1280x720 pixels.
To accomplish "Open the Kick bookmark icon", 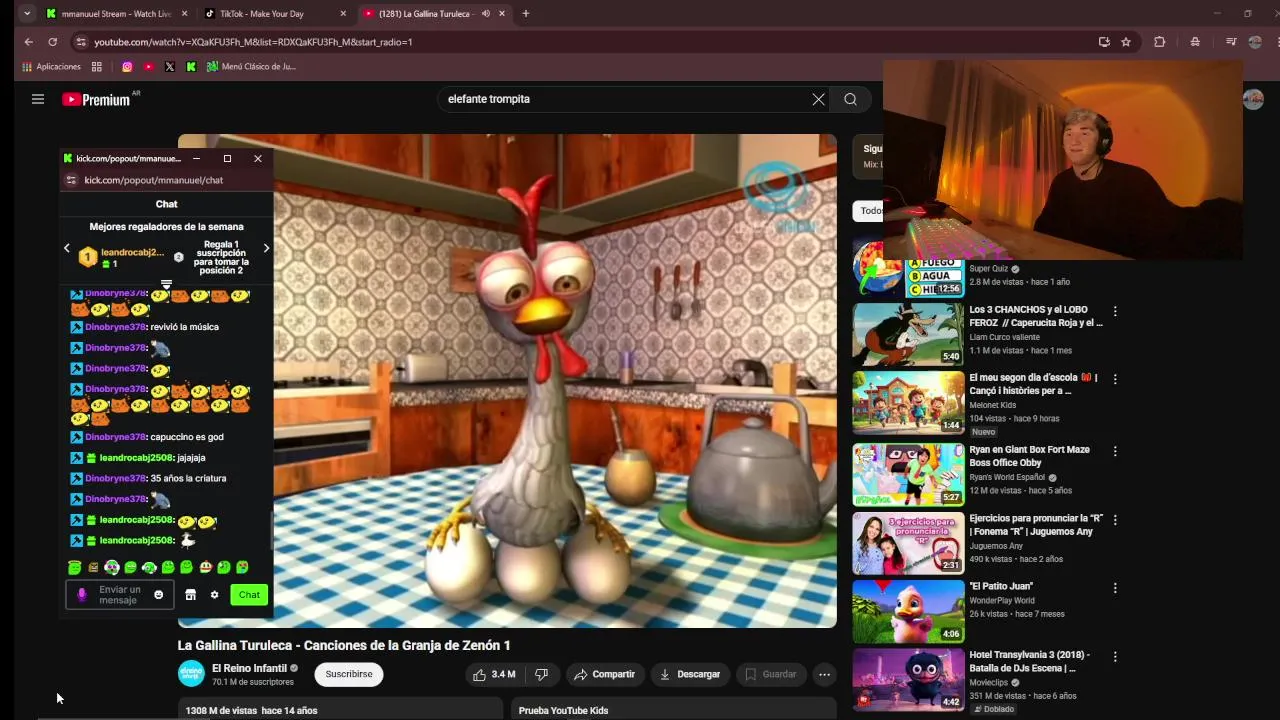I will [x=190, y=67].
